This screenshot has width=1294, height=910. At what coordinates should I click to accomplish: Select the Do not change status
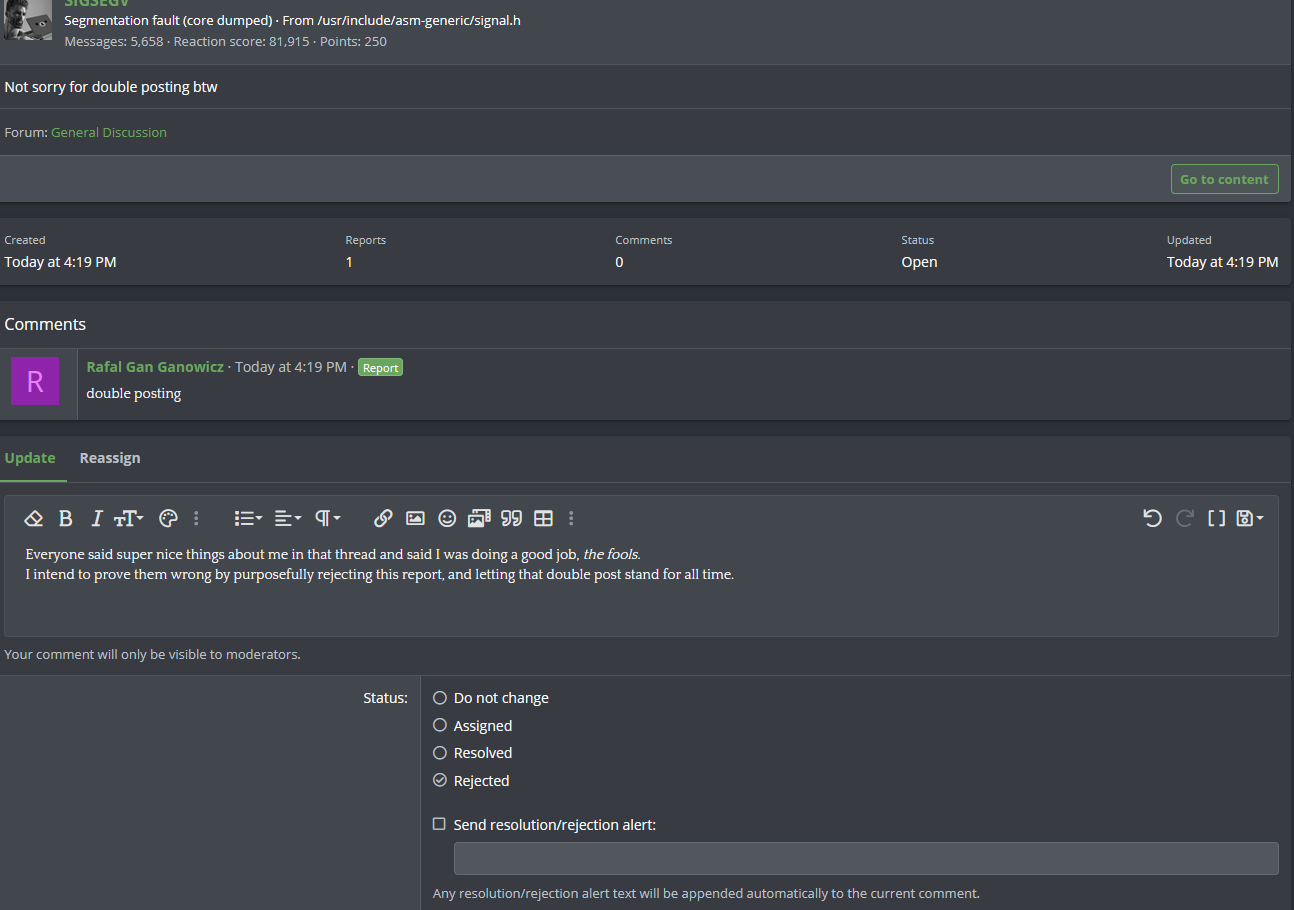[440, 698]
